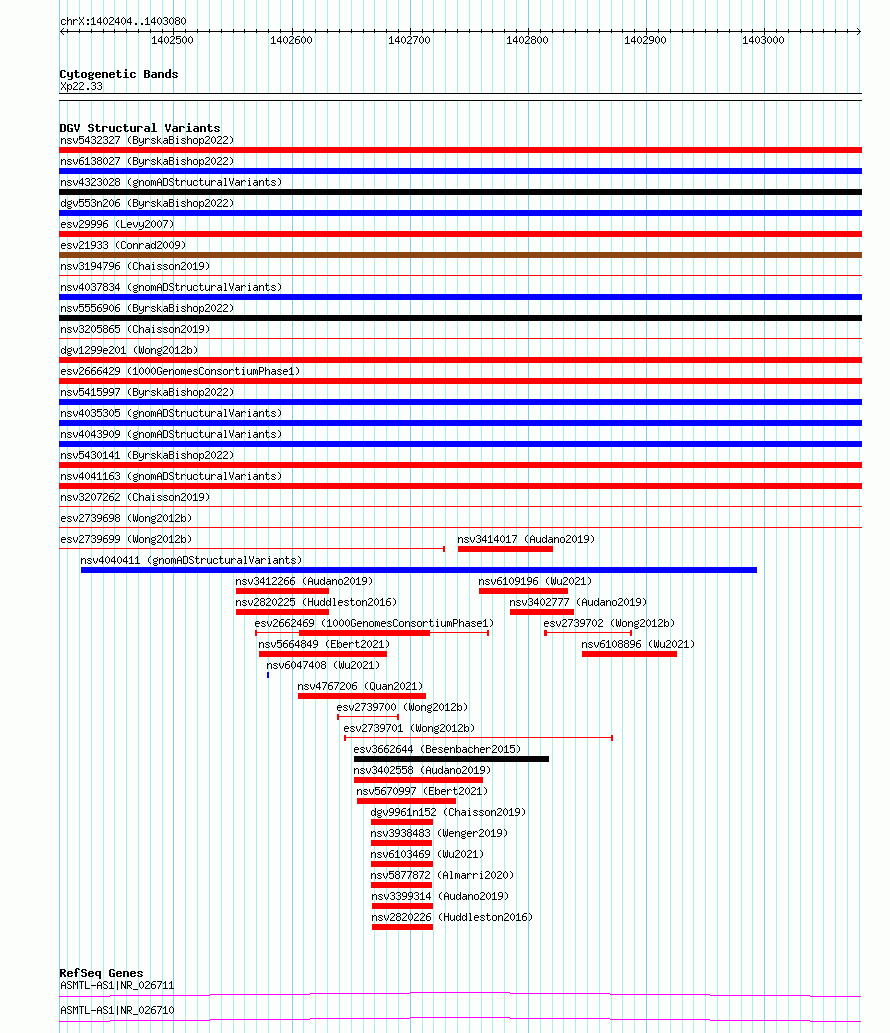Select nsv5430141 (ByrskaBishop2022) label

147,455
